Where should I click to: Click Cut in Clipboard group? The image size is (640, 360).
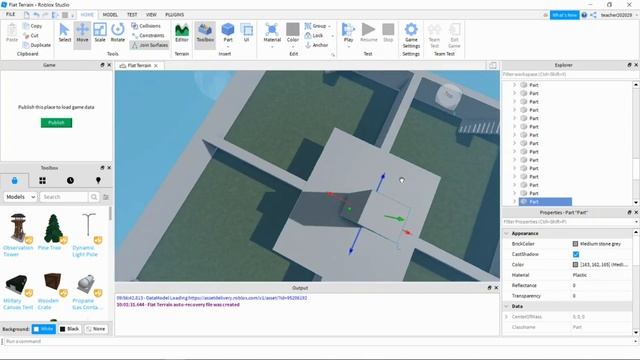coord(31,36)
